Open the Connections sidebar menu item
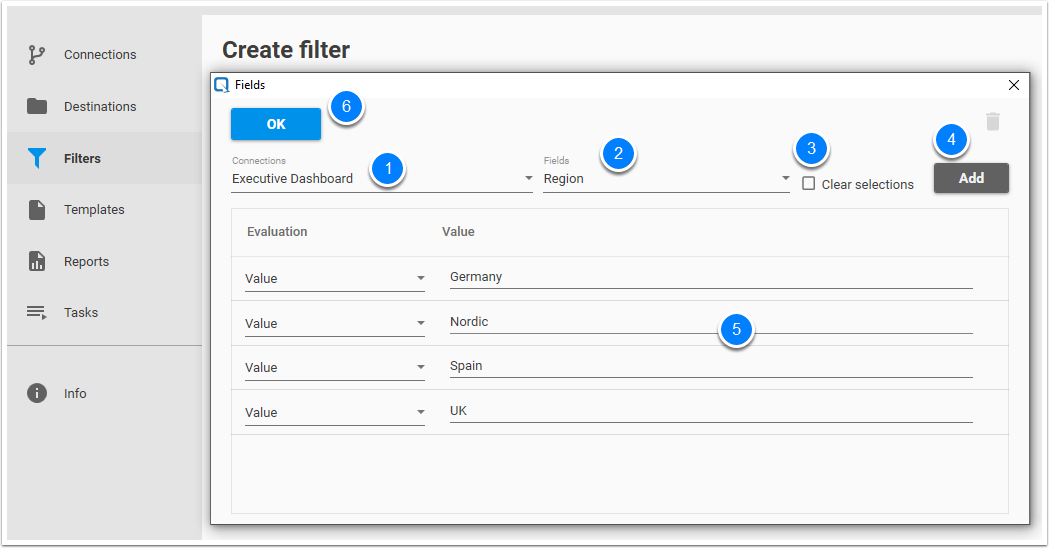Screen dimensions: 1049x548 [104, 55]
